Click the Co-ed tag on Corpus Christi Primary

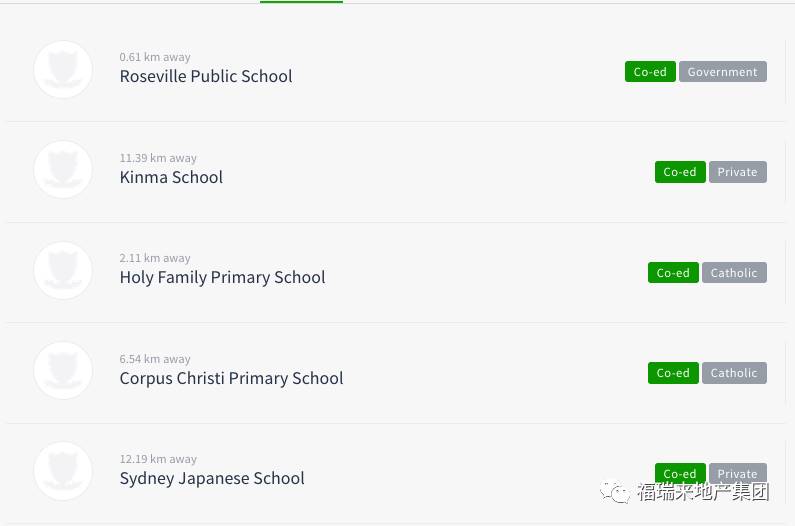(x=673, y=373)
